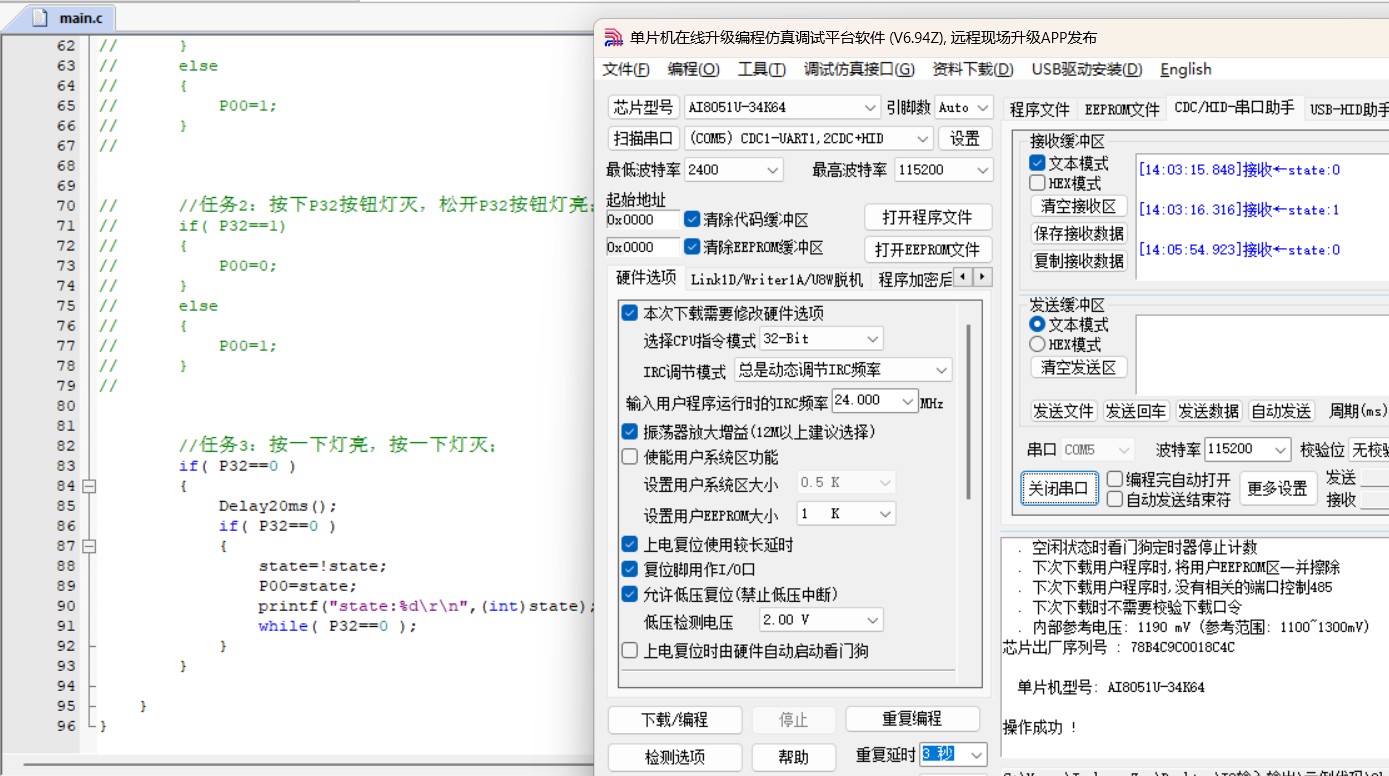Click the 帮助 button
This screenshot has height=776, width=1389.
(794, 757)
